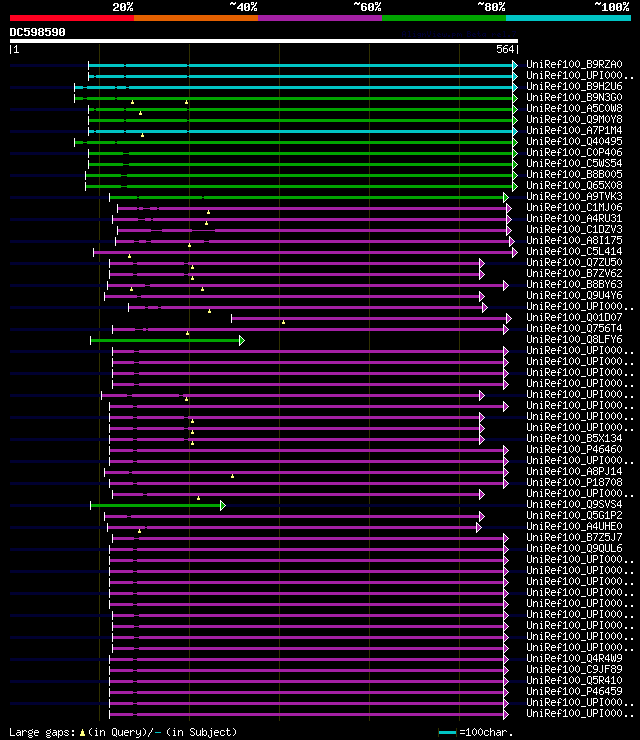This screenshot has height=740, width=640.
Task: Click the UniRef100_Q65X08 label
Action: tap(574, 185)
